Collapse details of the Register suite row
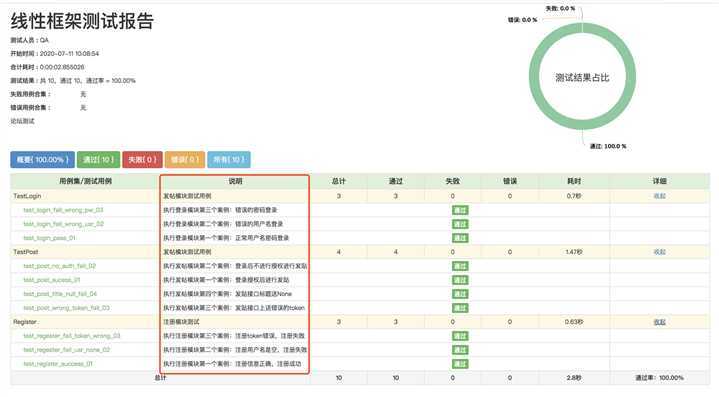The image size is (719, 397). pos(659,322)
